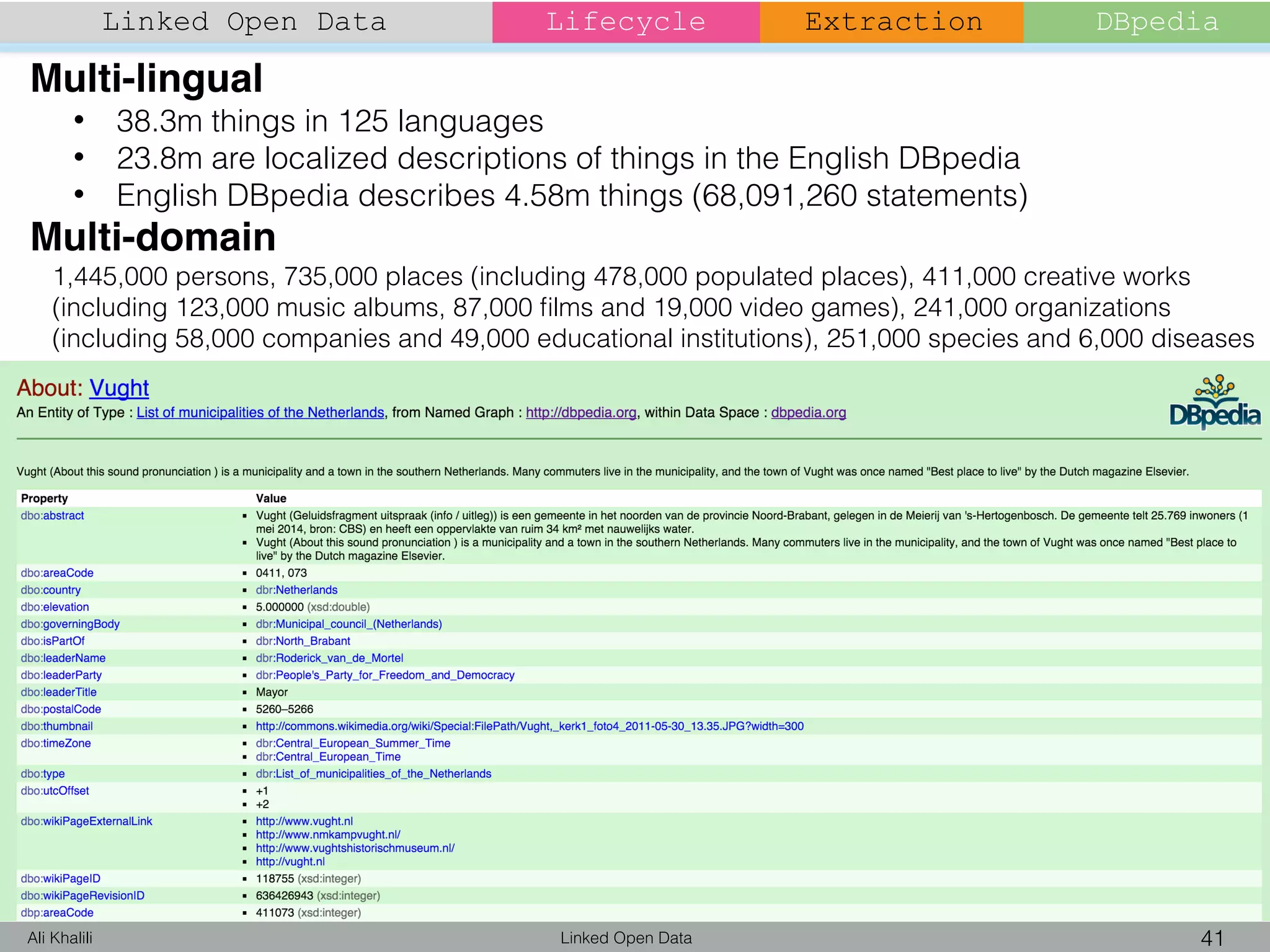Open dbr:Roderick_van_de_Mortel link
This screenshot has height=952, width=1270.
329,658
